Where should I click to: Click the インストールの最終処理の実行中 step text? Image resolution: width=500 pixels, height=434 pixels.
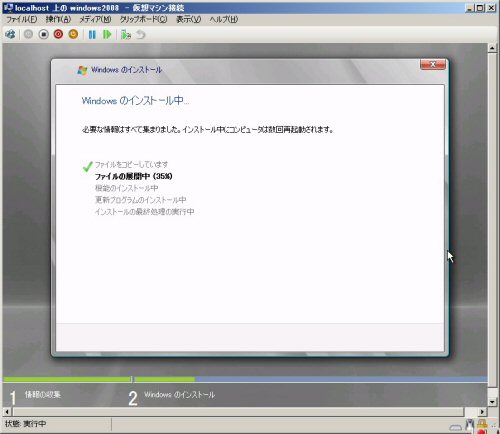(x=145, y=211)
